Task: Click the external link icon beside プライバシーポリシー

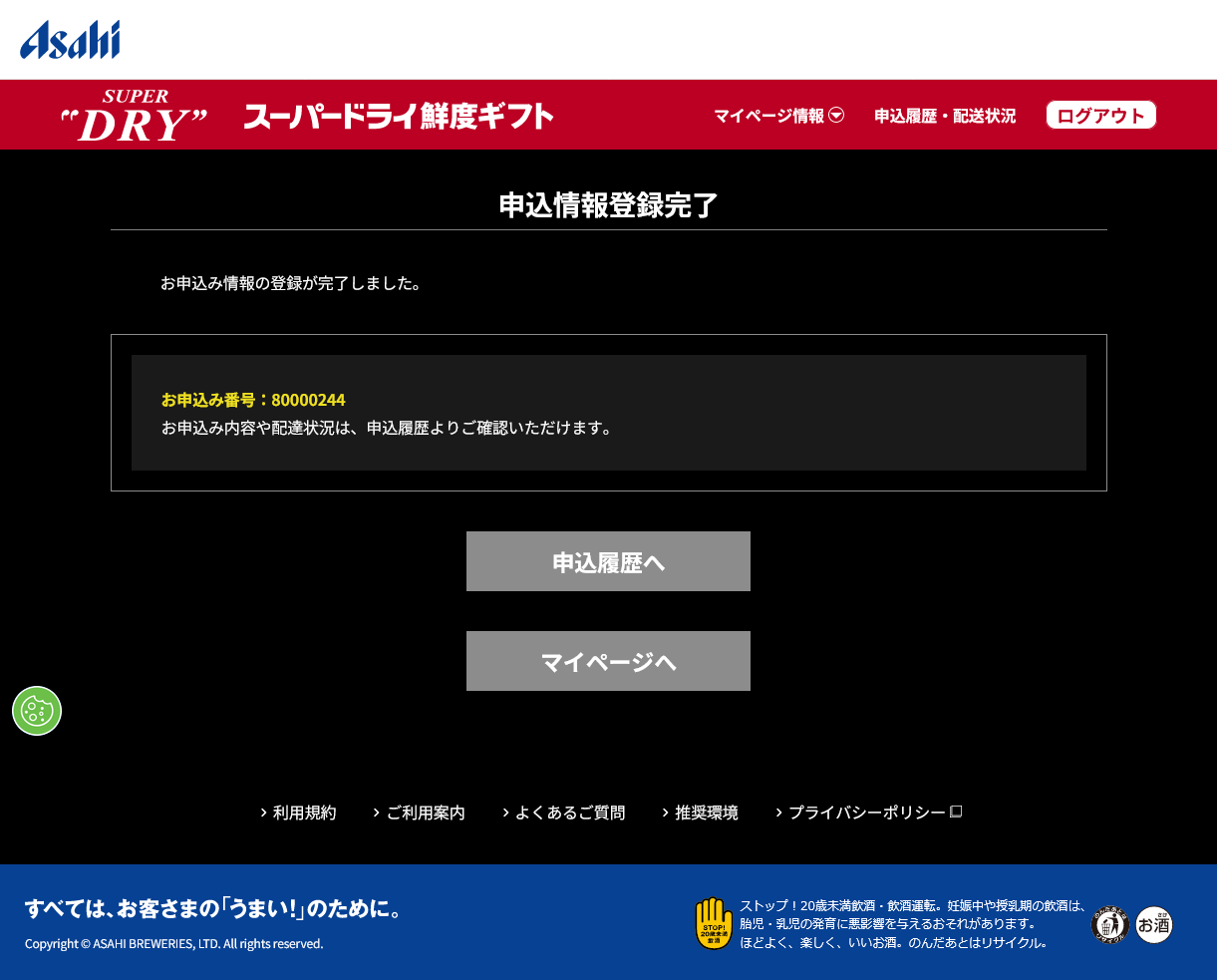Action: [x=956, y=812]
